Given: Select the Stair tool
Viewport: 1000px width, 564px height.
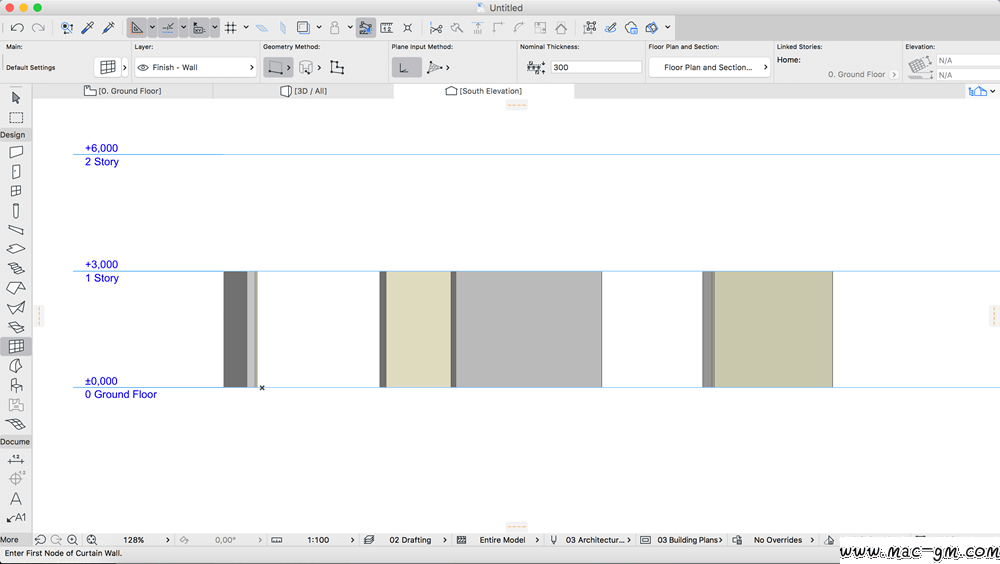Looking at the screenshot, I should (16, 269).
